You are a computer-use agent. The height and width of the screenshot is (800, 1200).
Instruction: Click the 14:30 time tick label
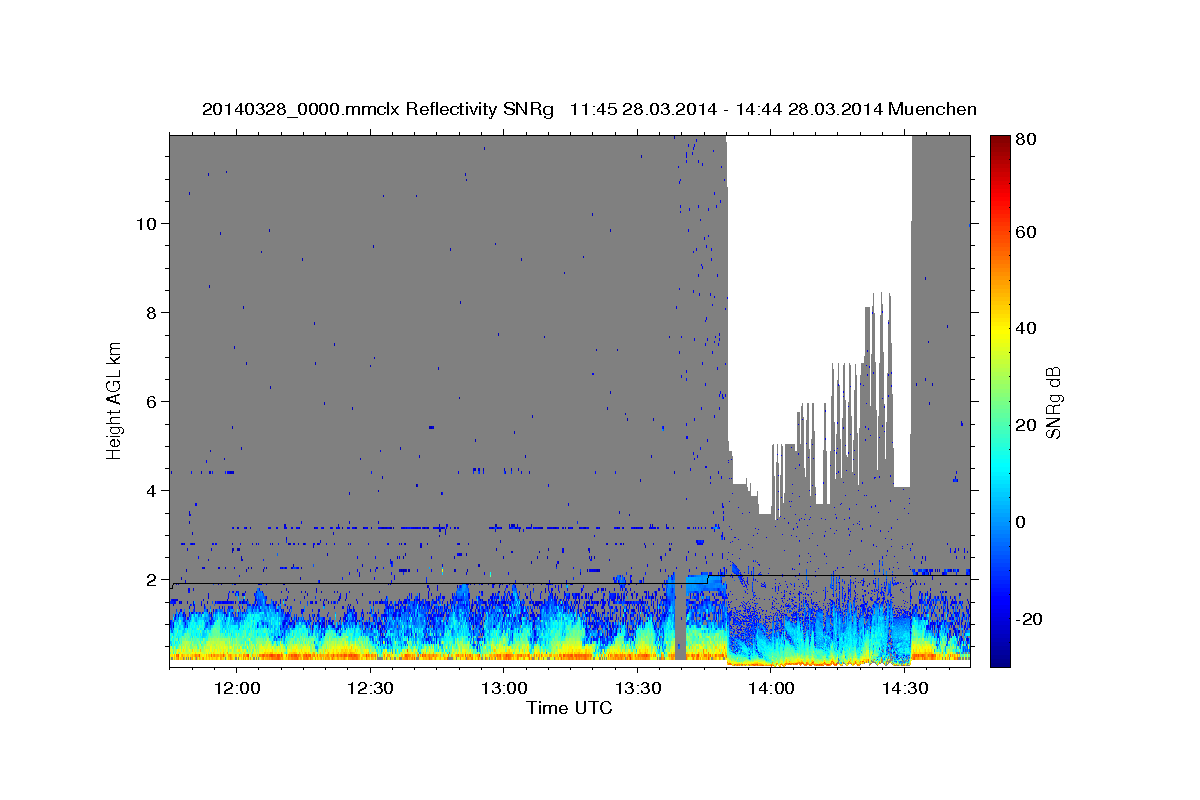pos(904,689)
